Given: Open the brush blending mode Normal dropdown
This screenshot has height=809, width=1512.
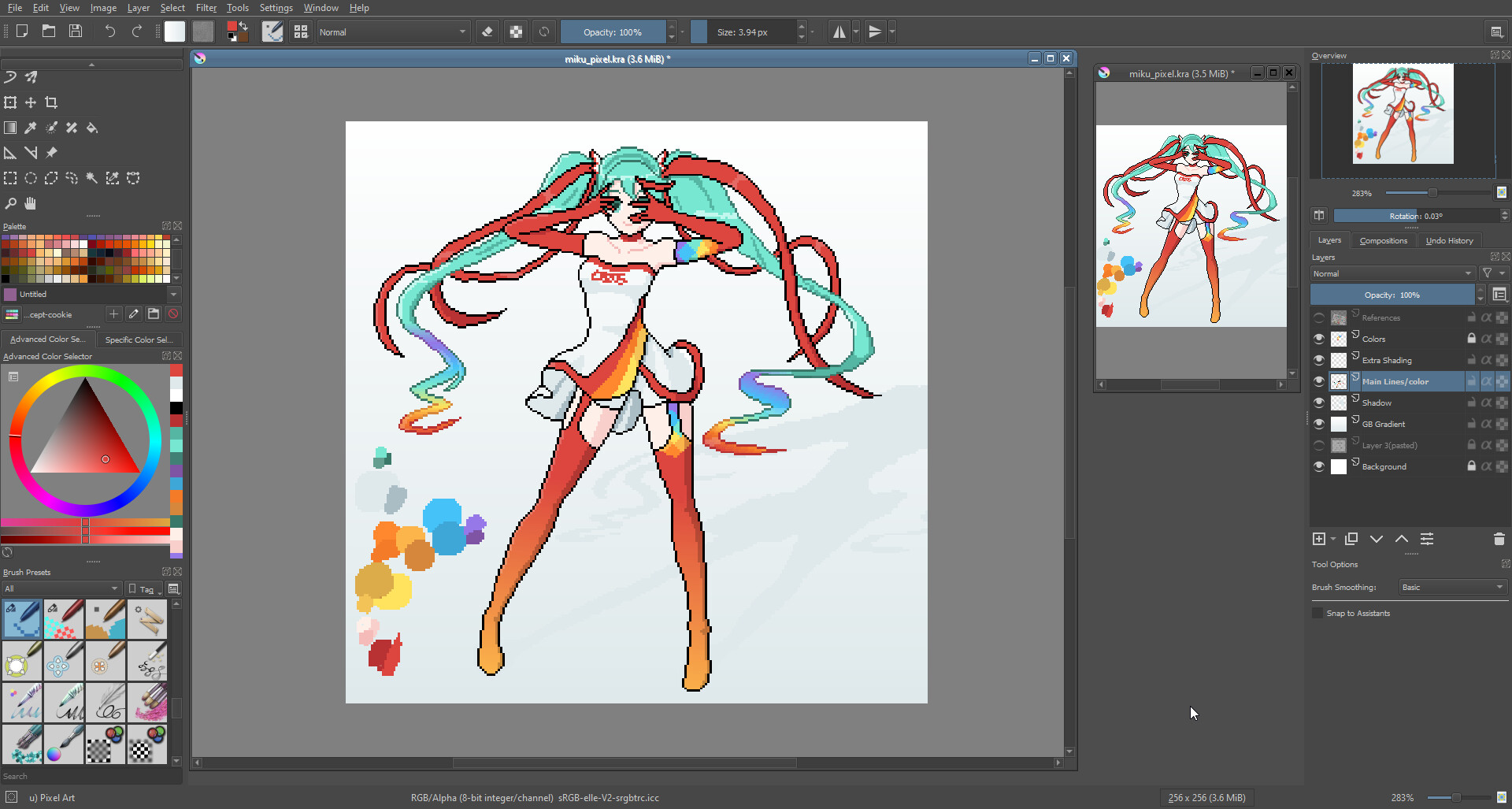Looking at the screenshot, I should point(393,32).
